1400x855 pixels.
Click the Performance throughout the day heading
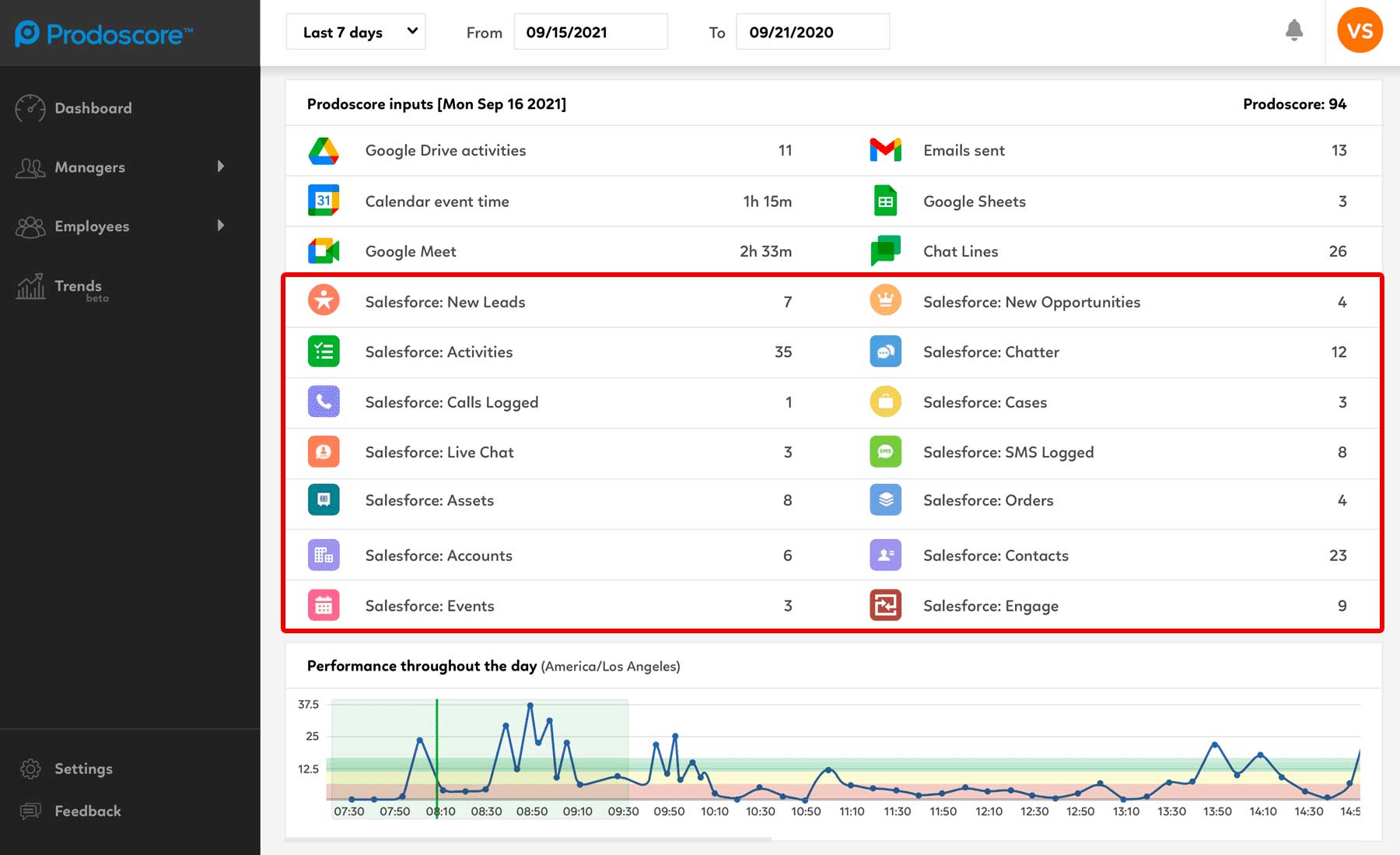(422, 666)
